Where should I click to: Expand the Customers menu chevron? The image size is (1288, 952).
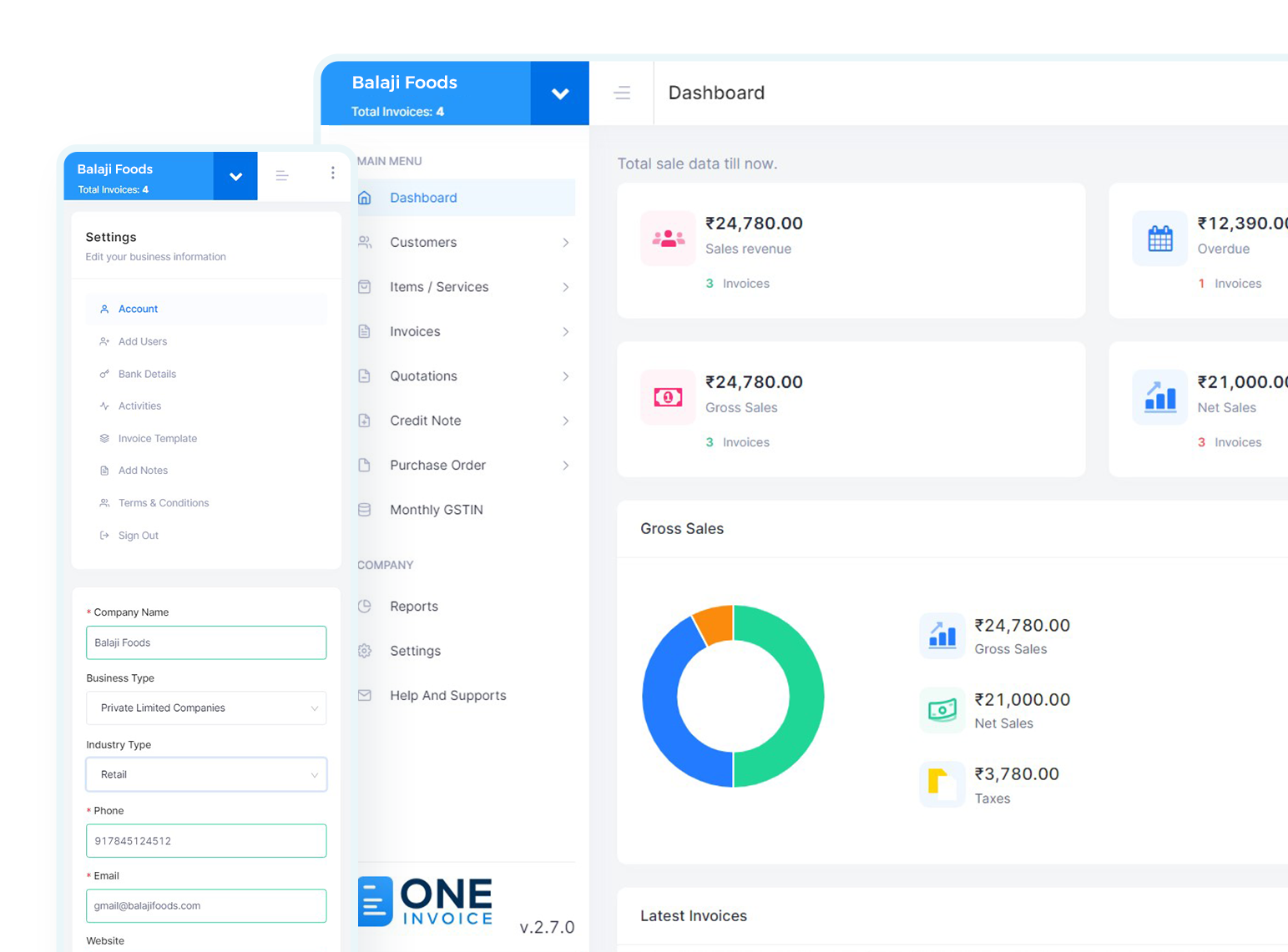pyautogui.click(x=565, y=243)
